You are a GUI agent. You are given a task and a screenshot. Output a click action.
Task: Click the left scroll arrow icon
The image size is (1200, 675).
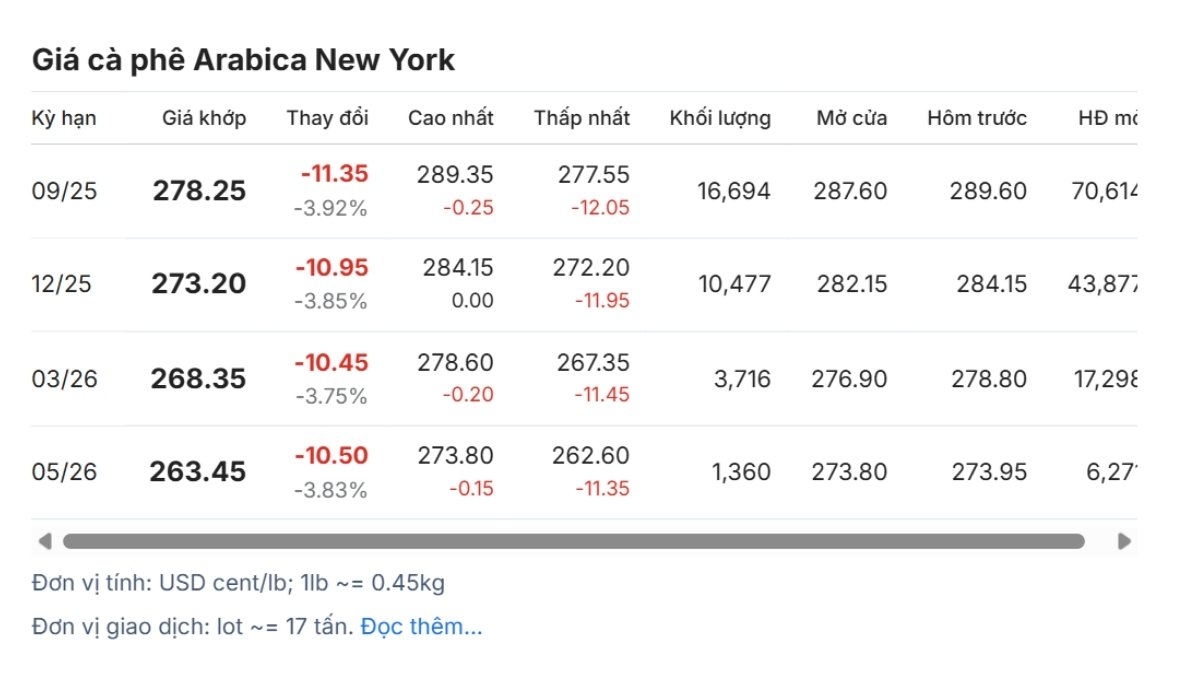tap(44, 541)
